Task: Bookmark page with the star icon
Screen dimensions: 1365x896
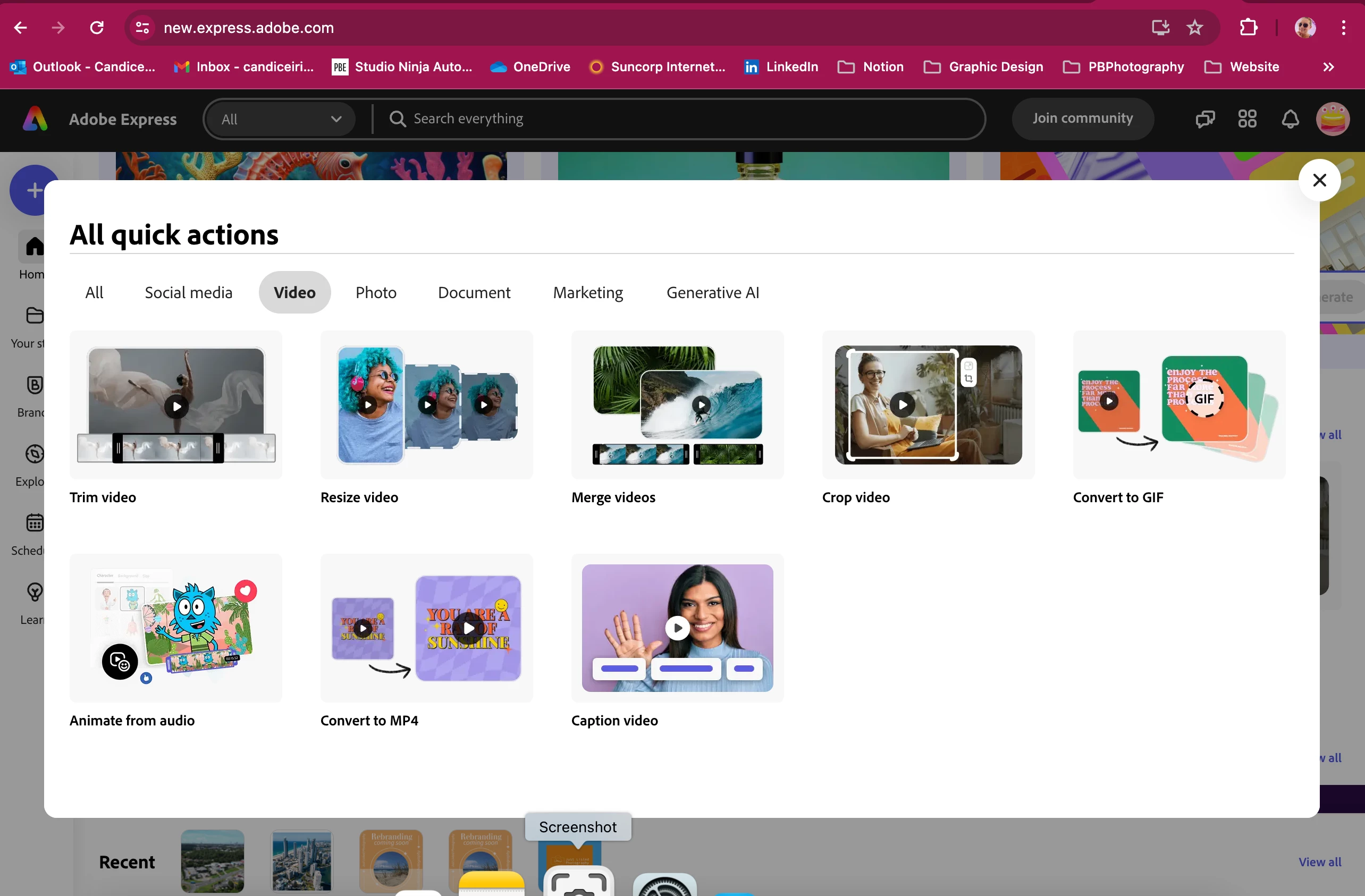Action: 1195,28
